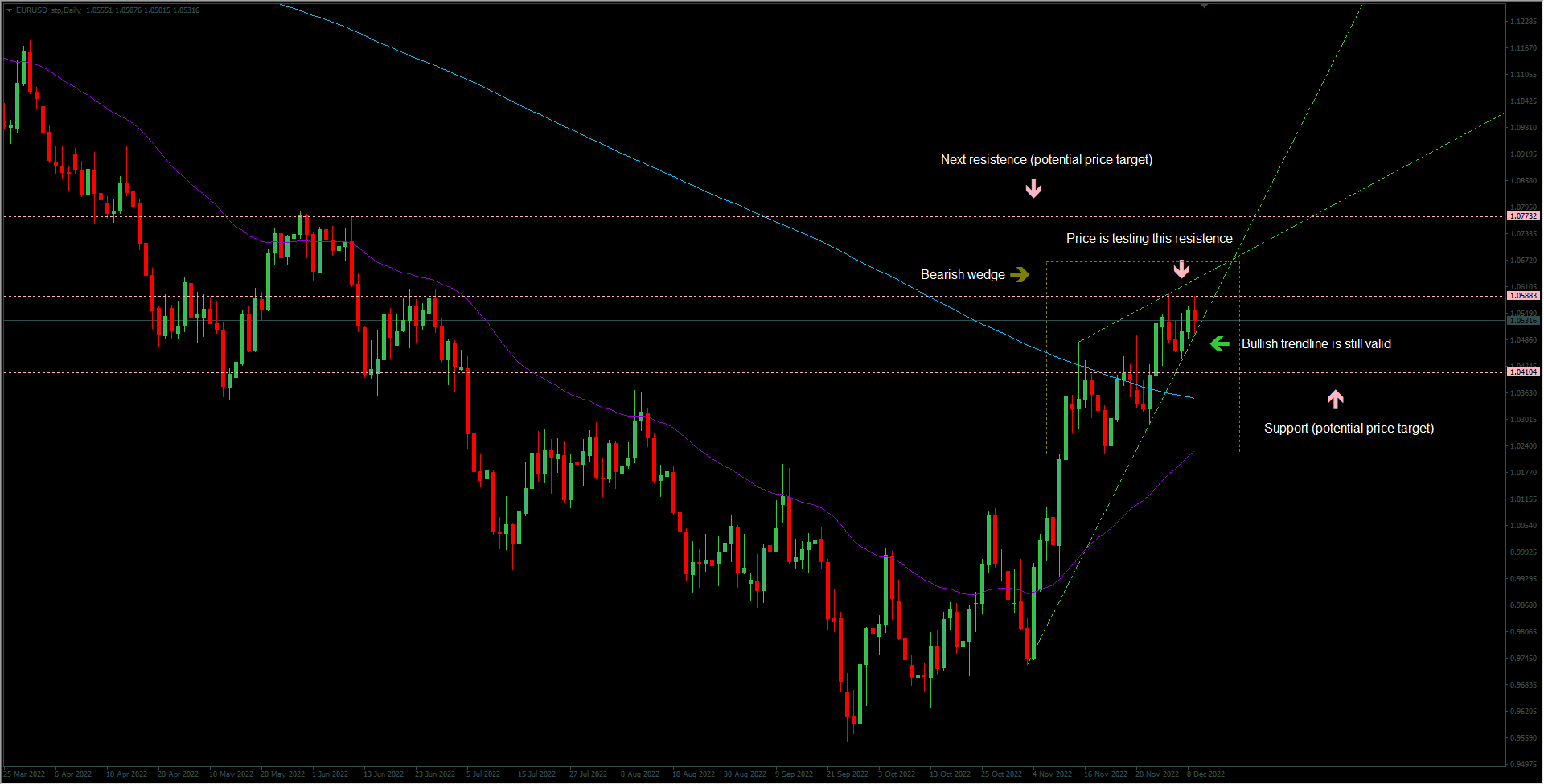Select the 'Bearish wedge' text label

point(963,275)
